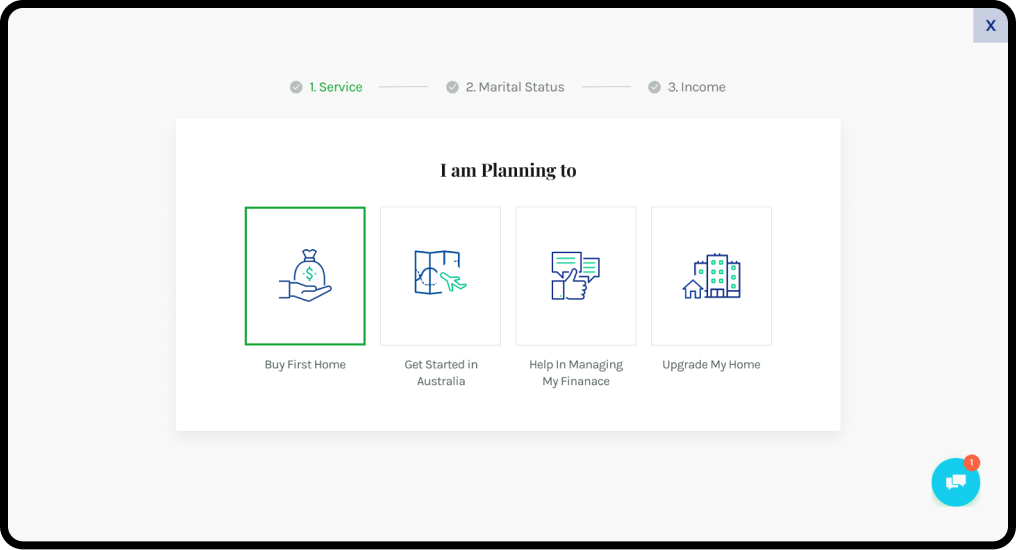This screenshot has height=550, width=1016.
Task: Switch to the 3. Income step
Action: [x=697, y=87]
